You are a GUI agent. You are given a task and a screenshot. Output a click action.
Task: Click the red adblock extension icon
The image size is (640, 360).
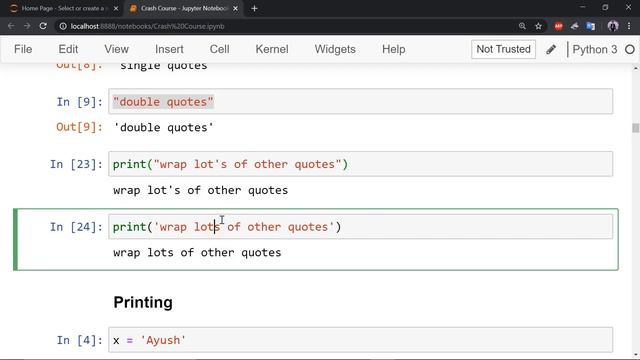tap(558, 26)
